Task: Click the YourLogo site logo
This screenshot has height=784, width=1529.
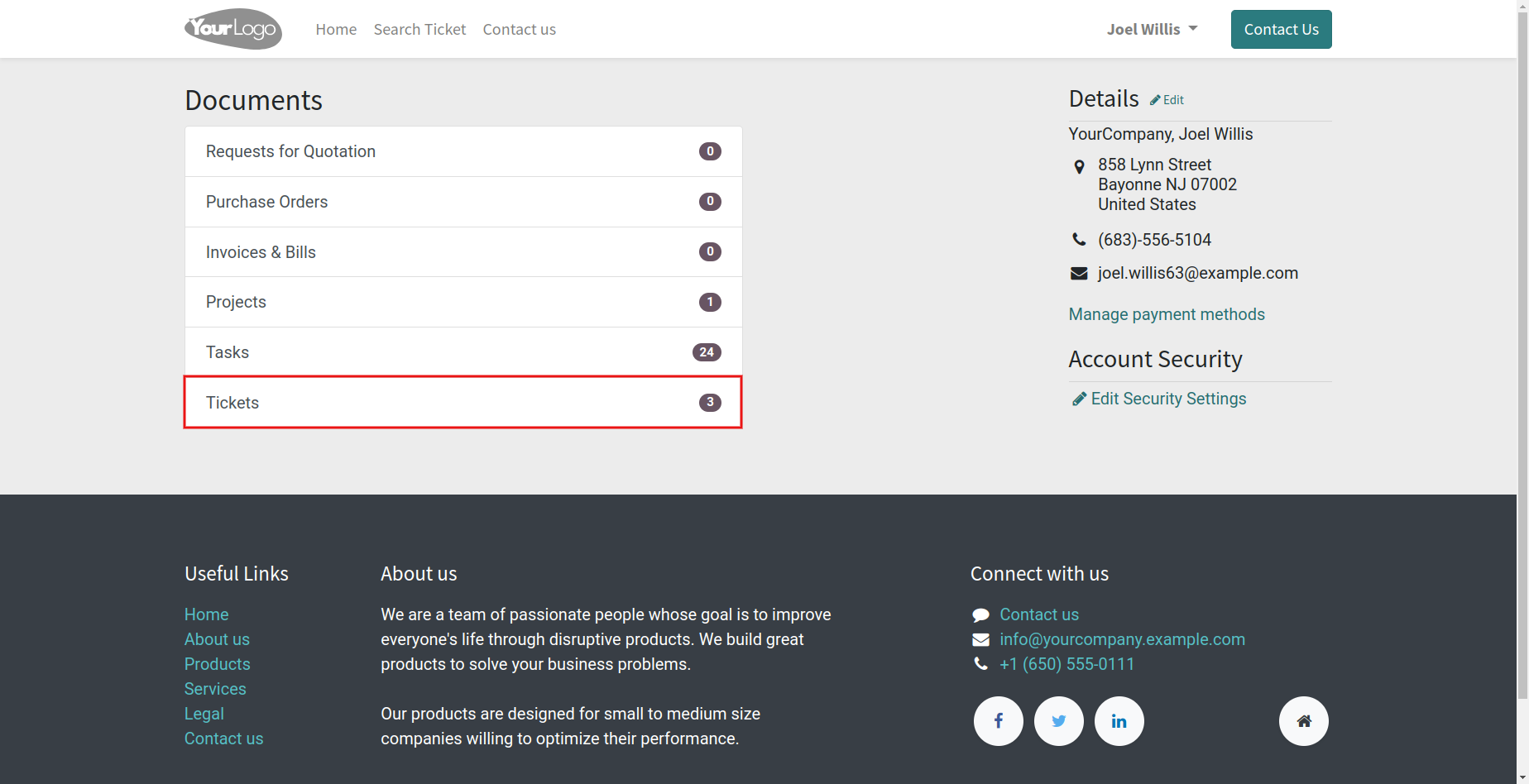Action: coord(233,29)
